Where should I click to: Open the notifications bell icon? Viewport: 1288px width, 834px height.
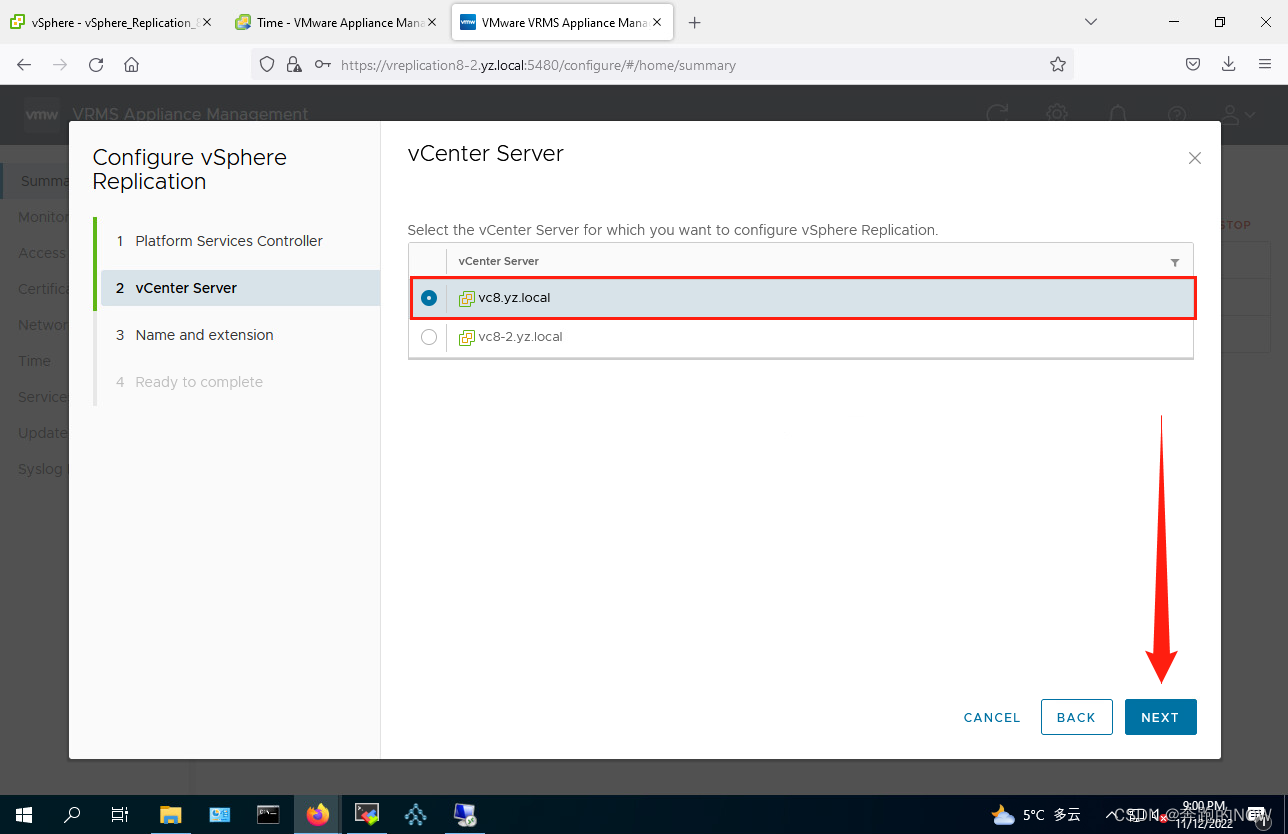pyautogui.click(x=1117, y=114)
